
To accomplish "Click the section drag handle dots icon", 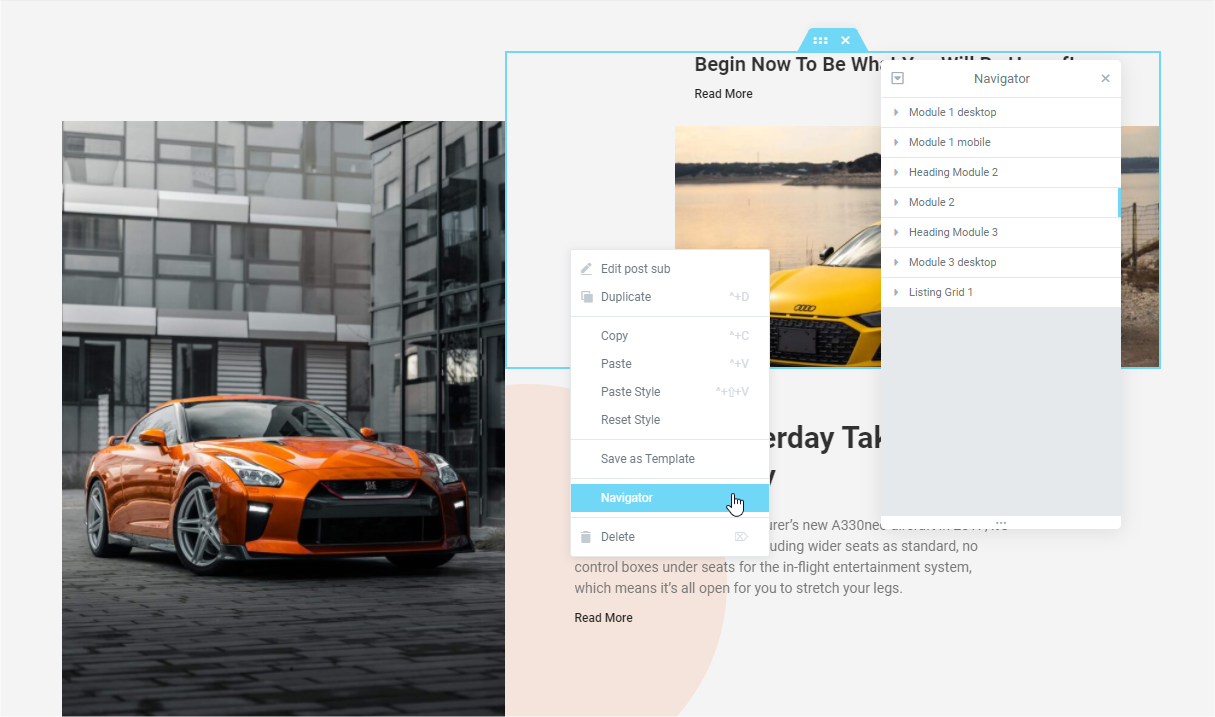I will (x=820, y=41).
